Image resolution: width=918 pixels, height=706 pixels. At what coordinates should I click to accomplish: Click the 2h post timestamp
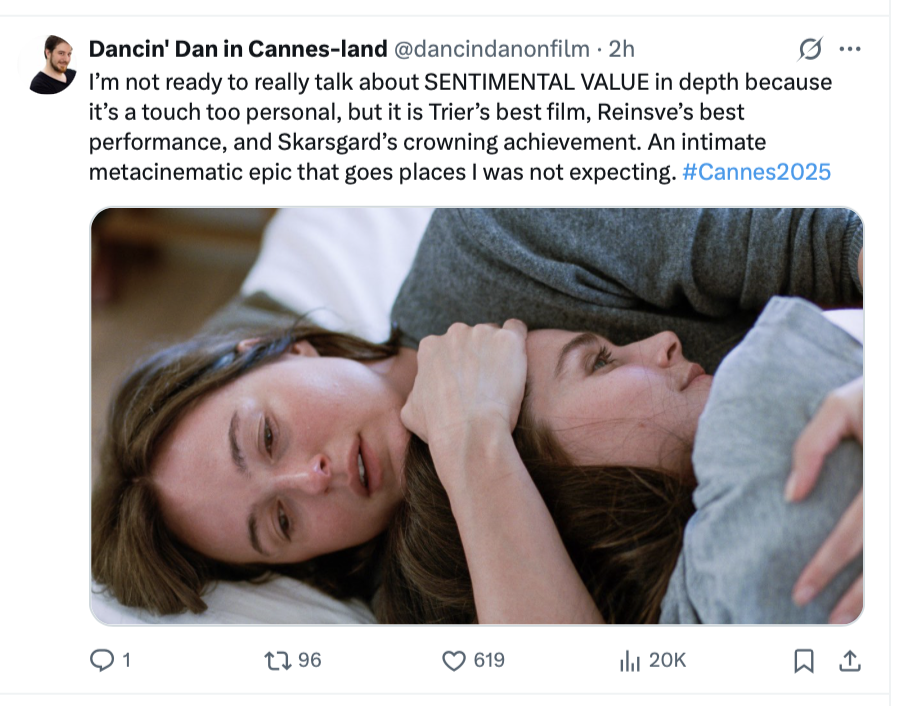(621, 48)
